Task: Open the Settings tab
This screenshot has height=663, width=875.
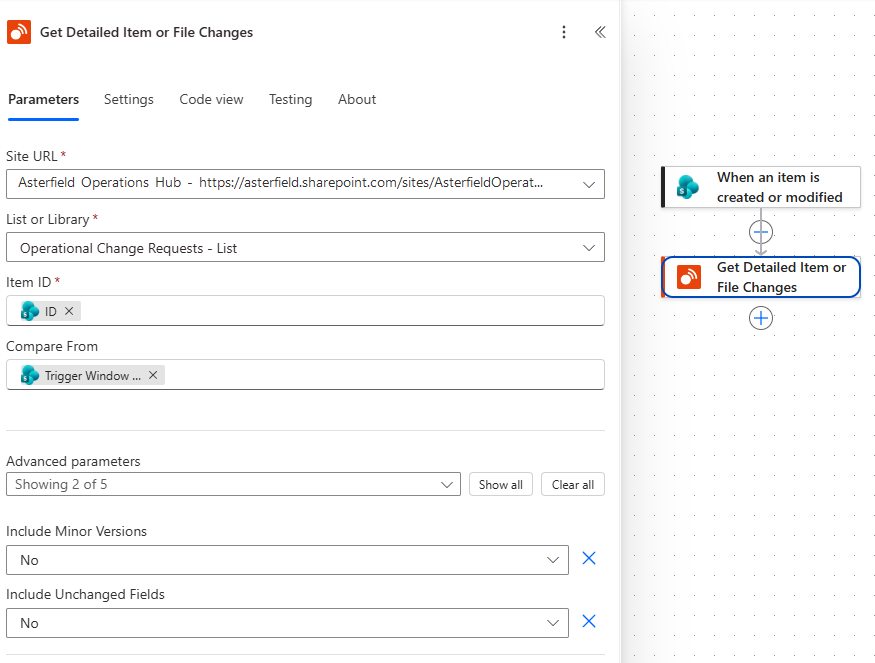Action: coord(129,99)
